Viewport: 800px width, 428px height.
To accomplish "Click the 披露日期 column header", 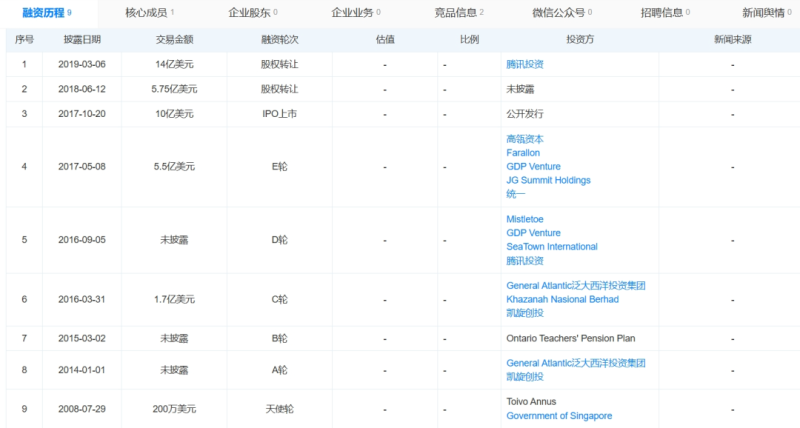I will [x=81, y=39].
